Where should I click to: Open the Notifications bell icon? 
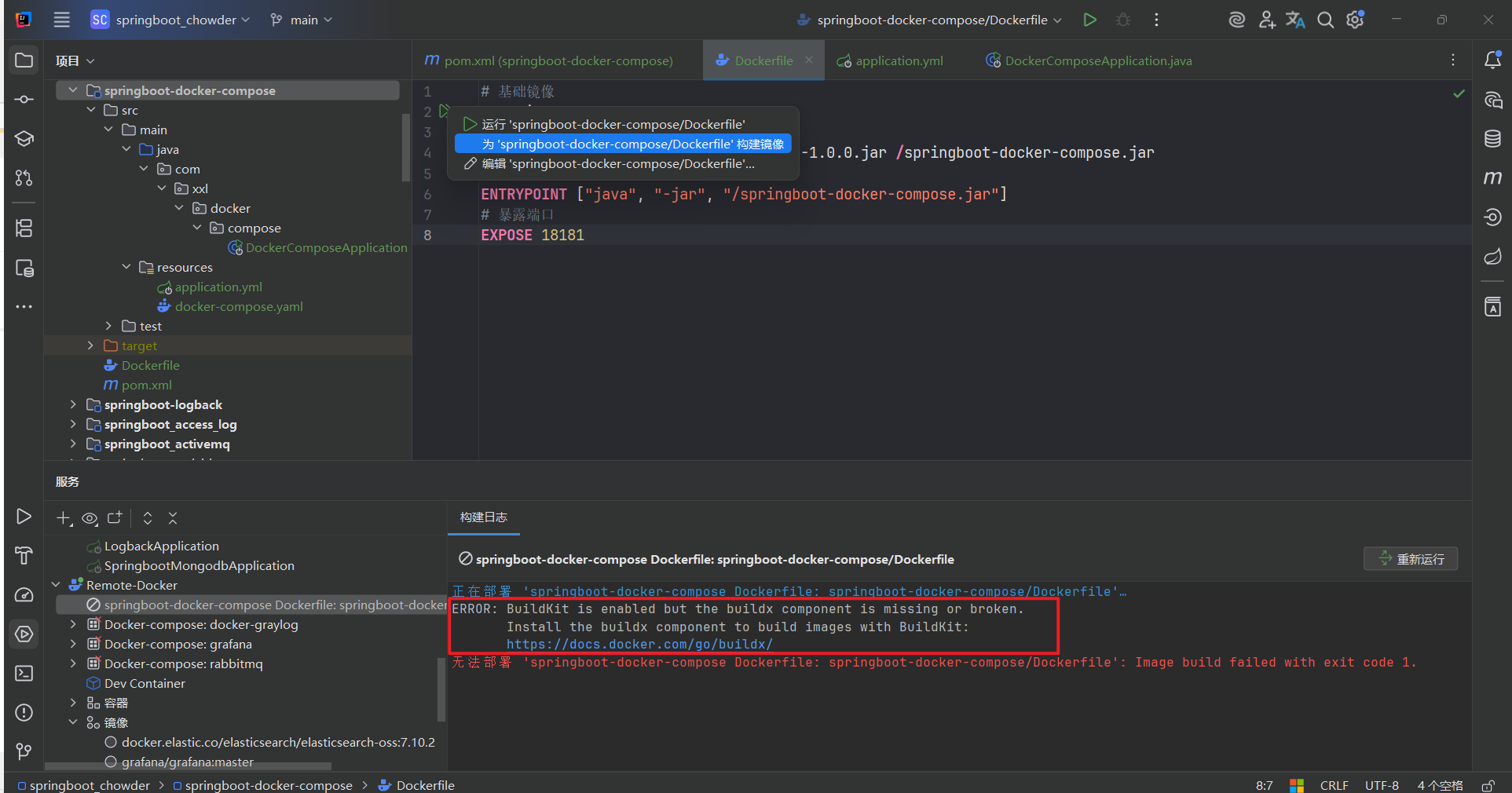point(1493,60)
